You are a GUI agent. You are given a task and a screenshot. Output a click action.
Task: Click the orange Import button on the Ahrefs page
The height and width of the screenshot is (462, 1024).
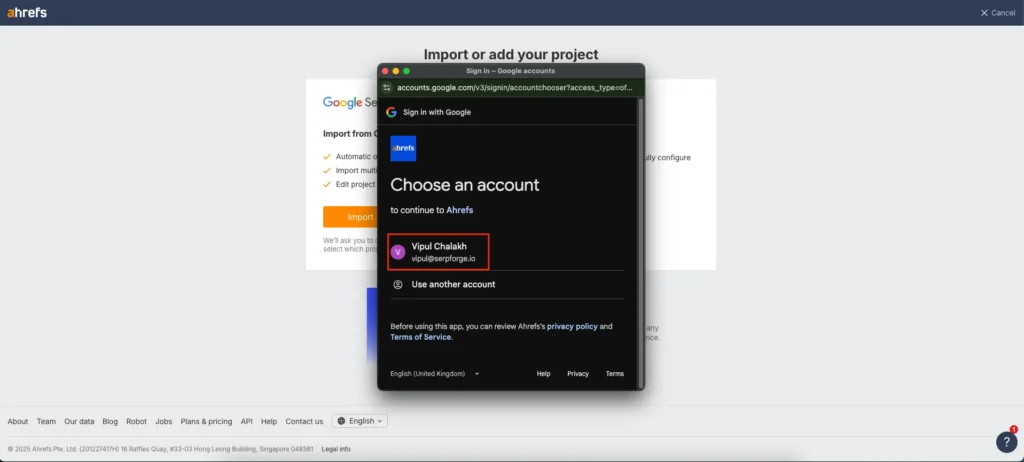pos(350,217)
